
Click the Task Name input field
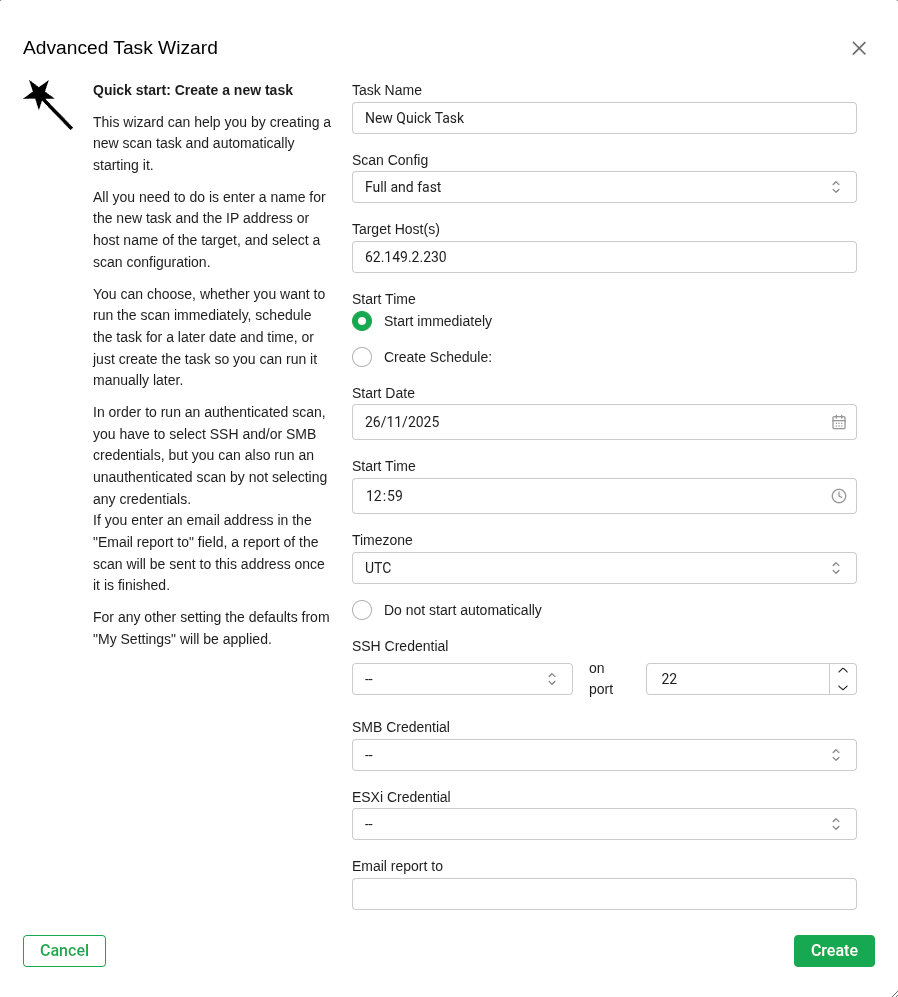click(x=604, y=118)
